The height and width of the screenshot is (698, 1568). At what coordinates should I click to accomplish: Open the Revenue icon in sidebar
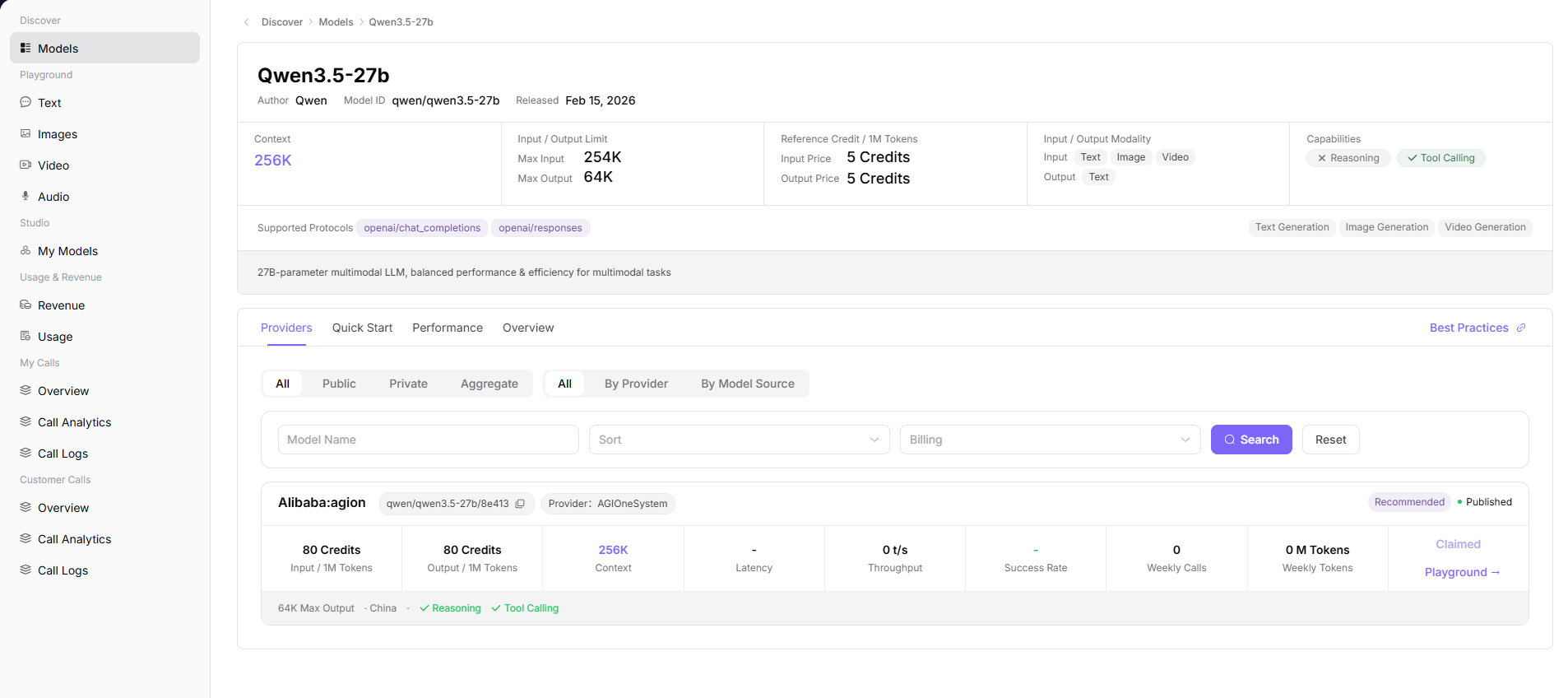26,305
